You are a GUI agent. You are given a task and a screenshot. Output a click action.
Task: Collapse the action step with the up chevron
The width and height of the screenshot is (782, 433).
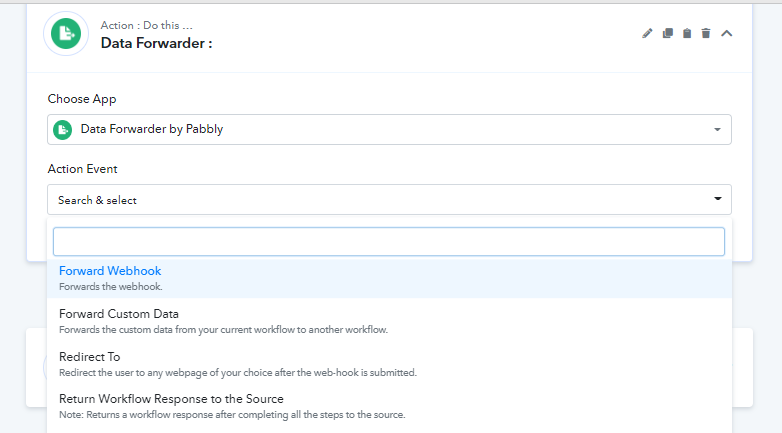727,33
